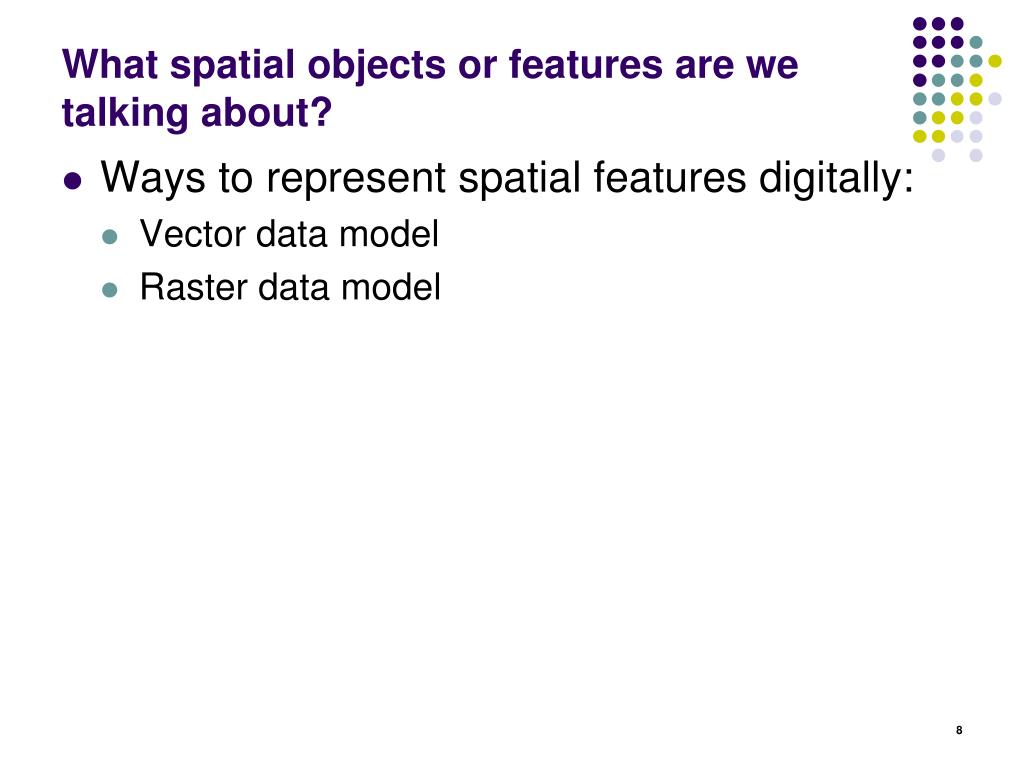Viewport: 1024px width, 768px height.
Task: Click the word "Ways" in the main bullet
Action: [x=152, y=178]
